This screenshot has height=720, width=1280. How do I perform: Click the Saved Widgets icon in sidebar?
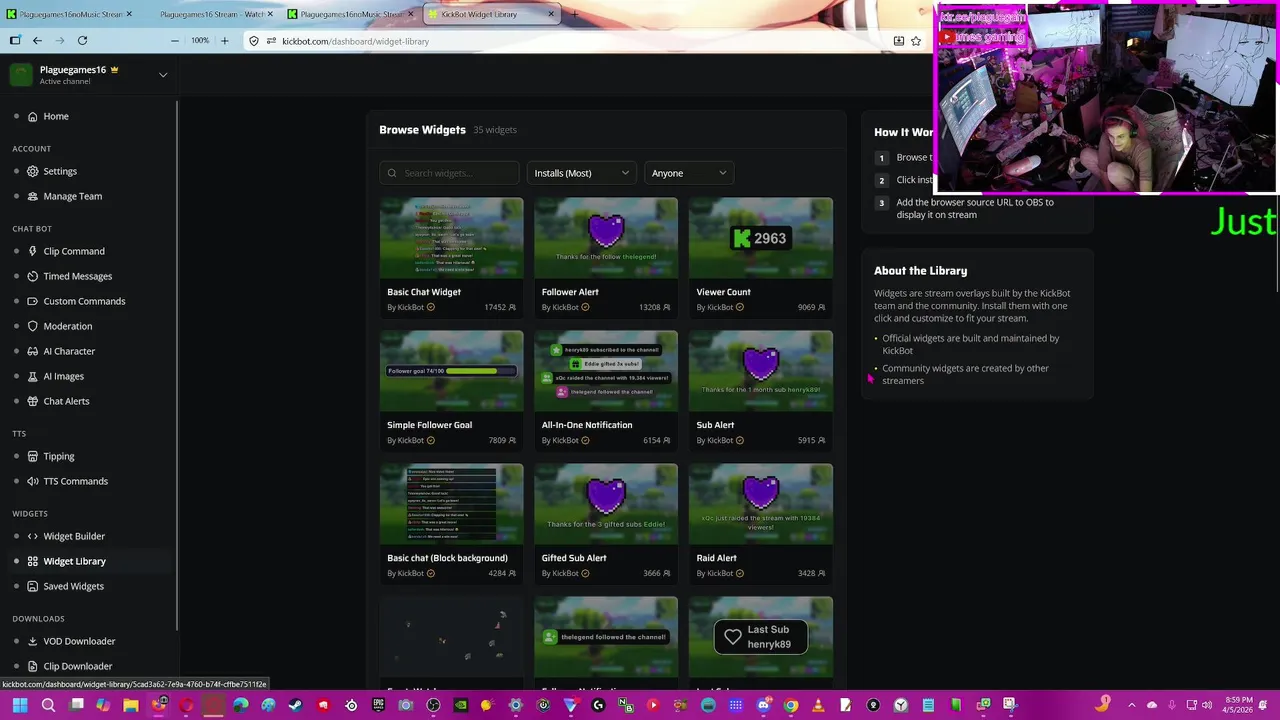33,586
